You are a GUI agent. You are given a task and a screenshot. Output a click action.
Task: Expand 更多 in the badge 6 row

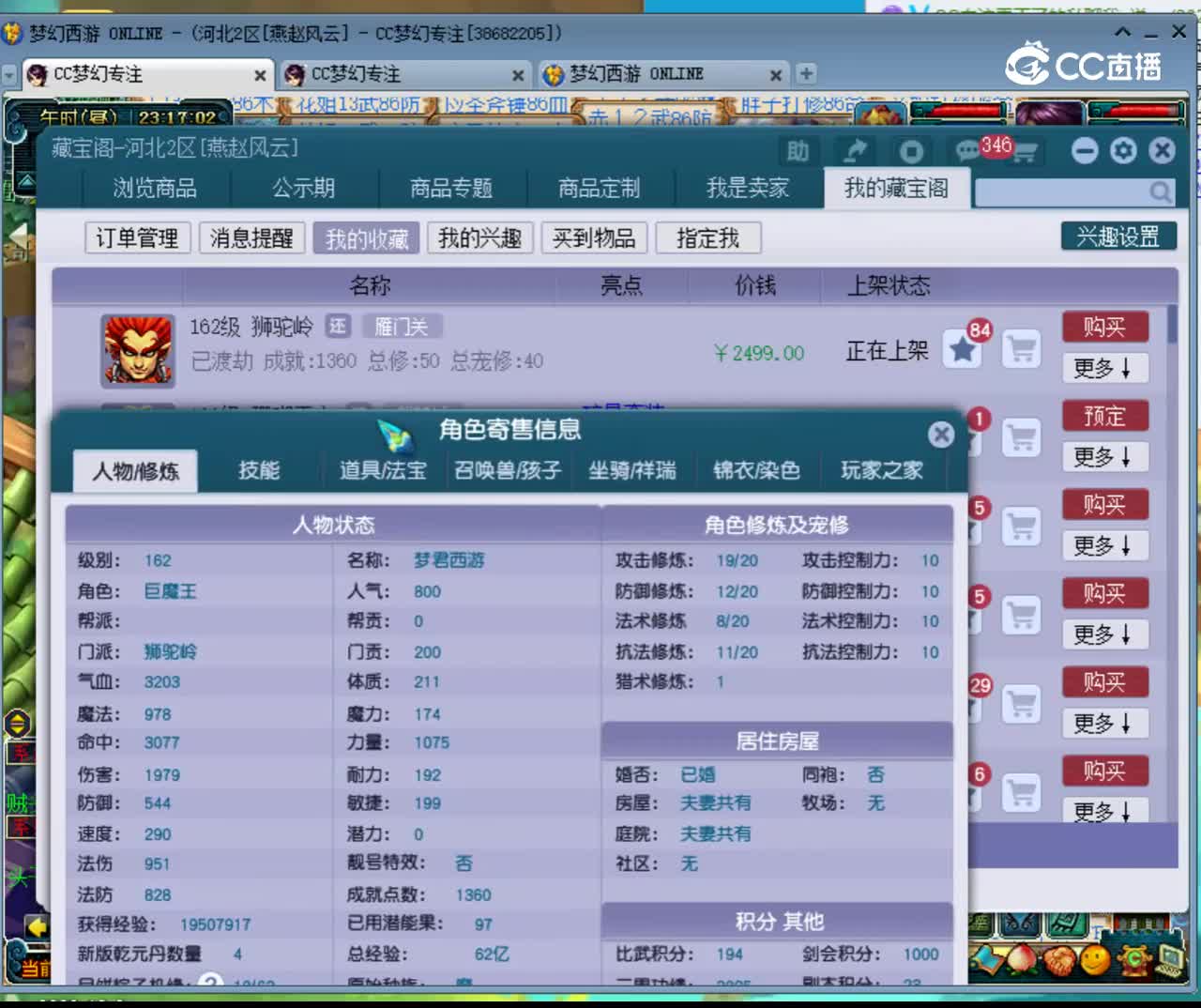click(x=1104, y=811)
